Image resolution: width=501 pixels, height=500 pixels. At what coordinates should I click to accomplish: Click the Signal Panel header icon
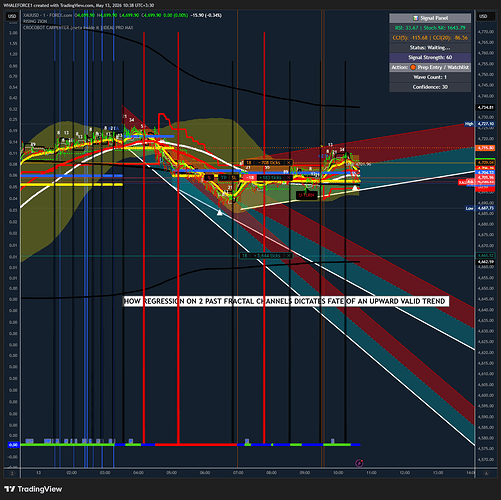click(416, 18)
